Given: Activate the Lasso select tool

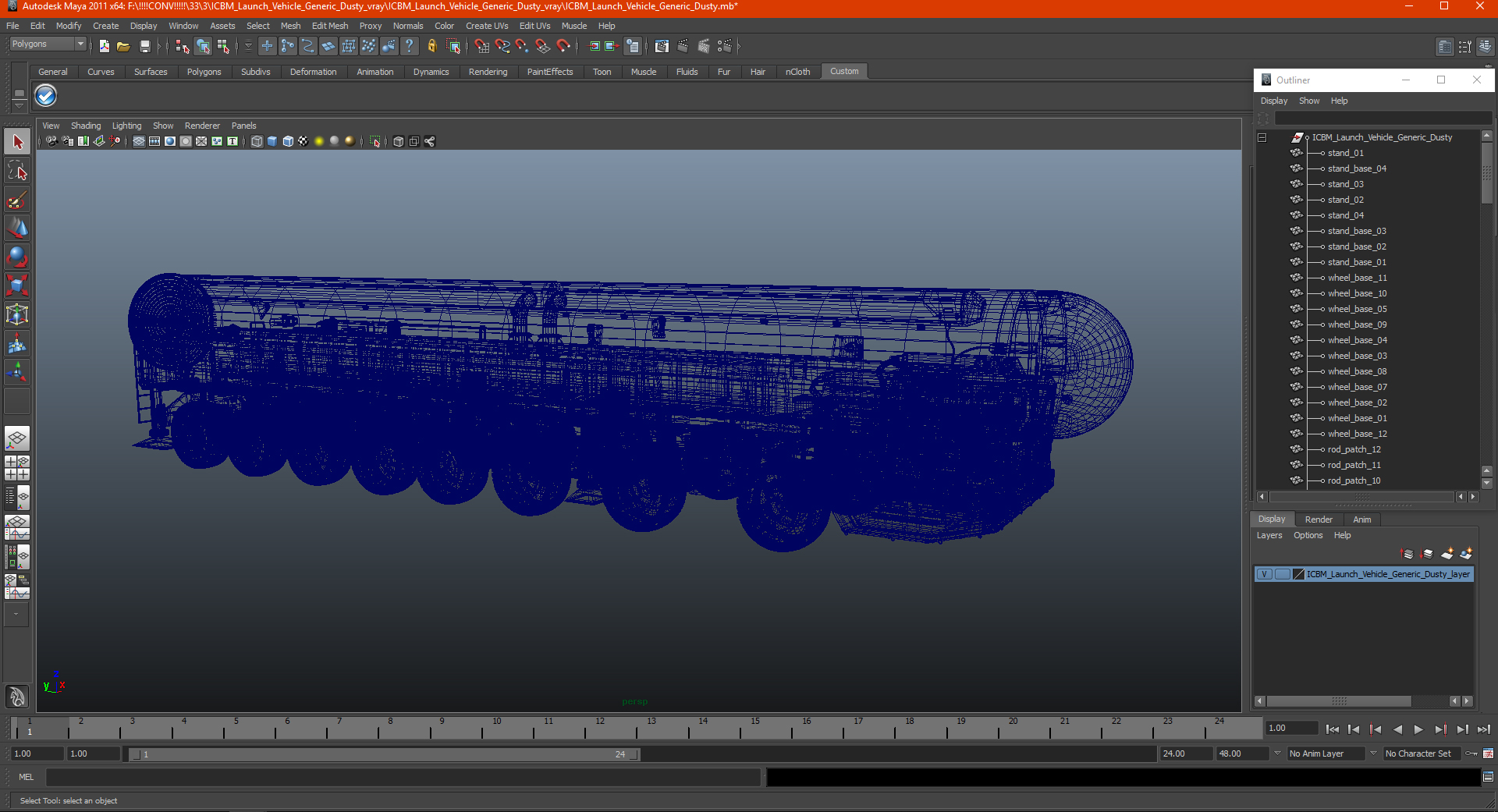Looking at the screenshot, I should 17,171.
